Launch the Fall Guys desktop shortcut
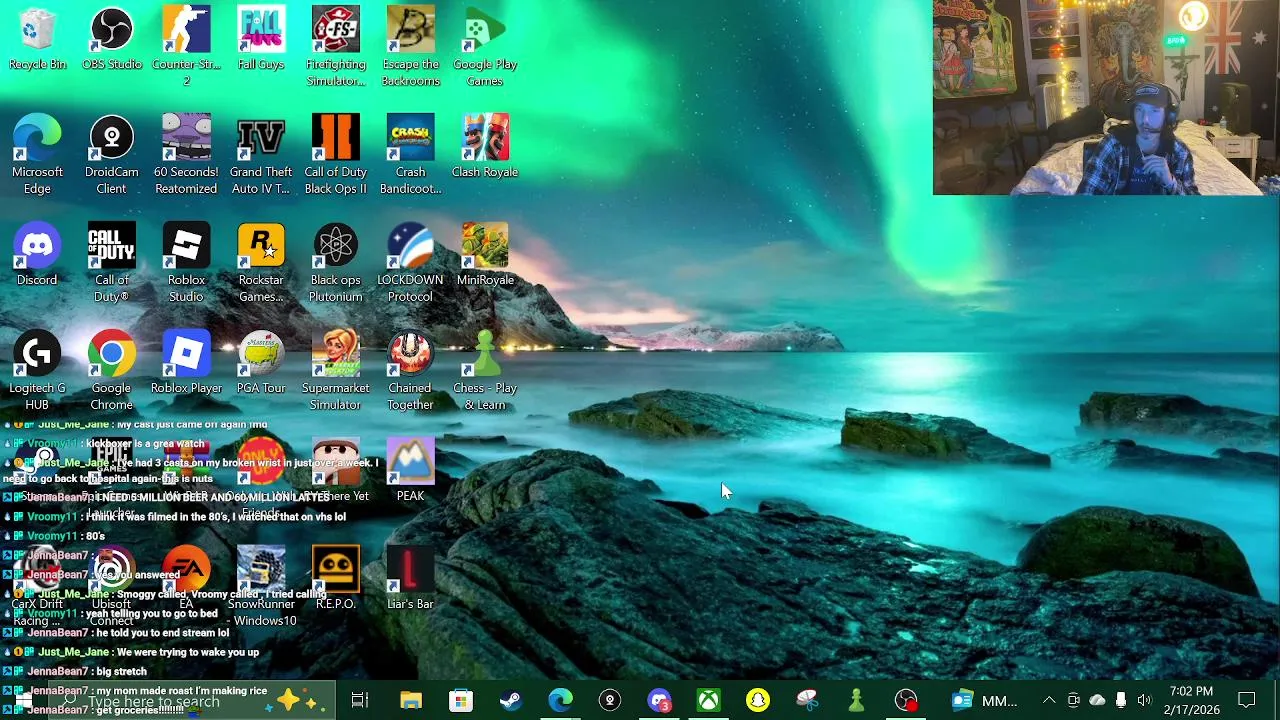The width and height of the screenshot is (1280, 720). coord(261,40)
